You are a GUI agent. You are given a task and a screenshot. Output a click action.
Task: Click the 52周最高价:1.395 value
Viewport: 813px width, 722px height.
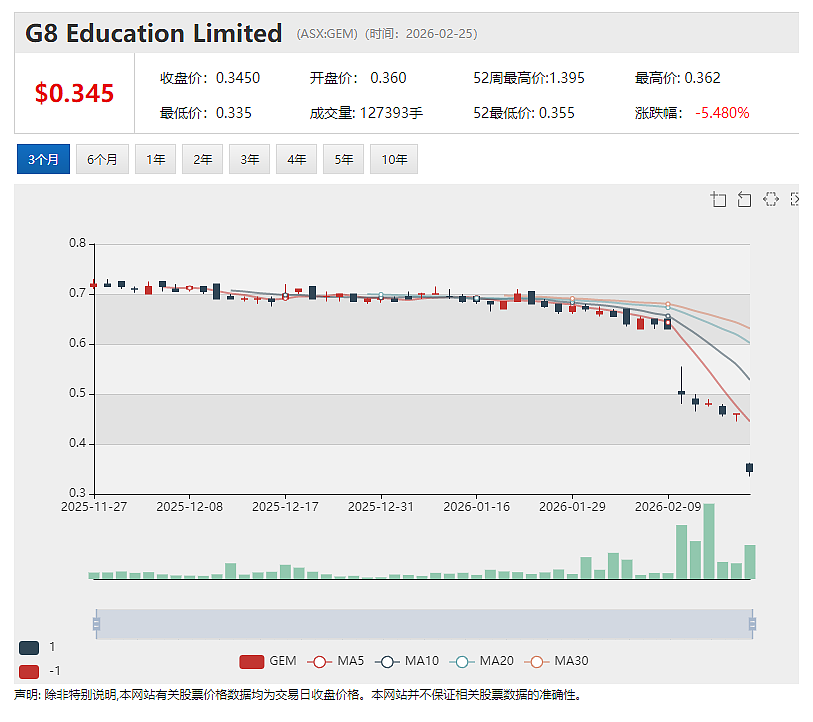pos(529,78)
